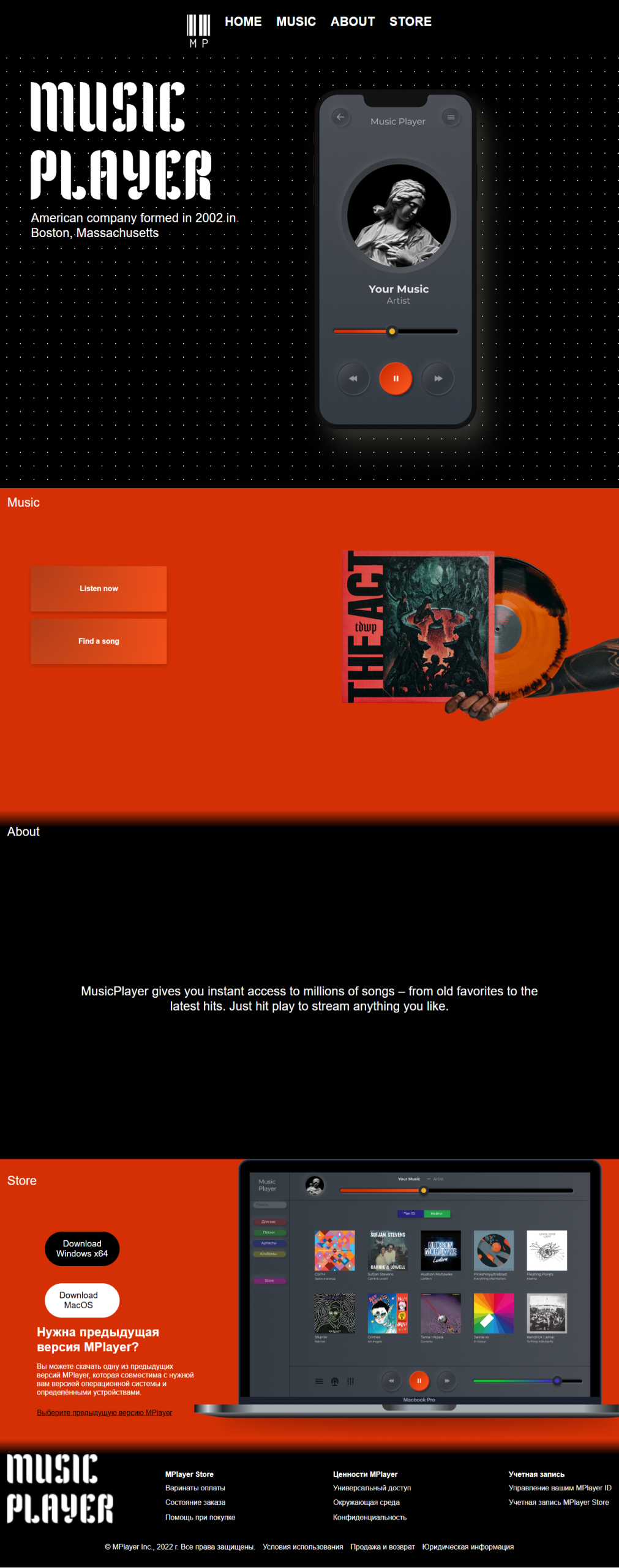Open Состояние заказа footer link

pyautogui.click(x=195, y=1502)
